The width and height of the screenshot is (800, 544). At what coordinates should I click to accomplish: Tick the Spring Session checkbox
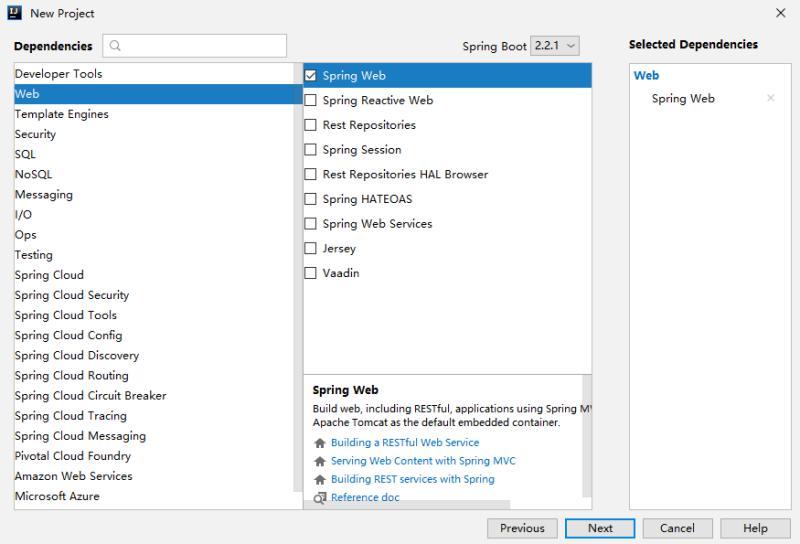[x=310, y=150]
